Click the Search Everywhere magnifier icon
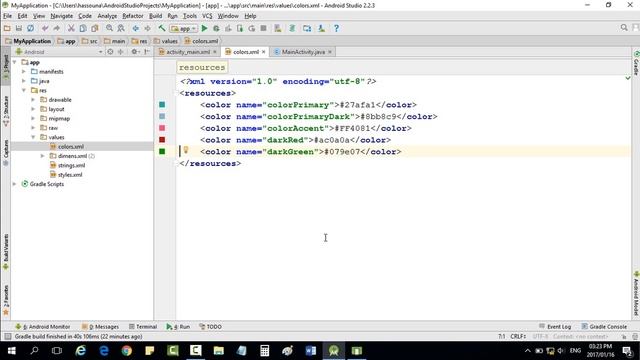640x360 pixels. click(x=624, y=28)
